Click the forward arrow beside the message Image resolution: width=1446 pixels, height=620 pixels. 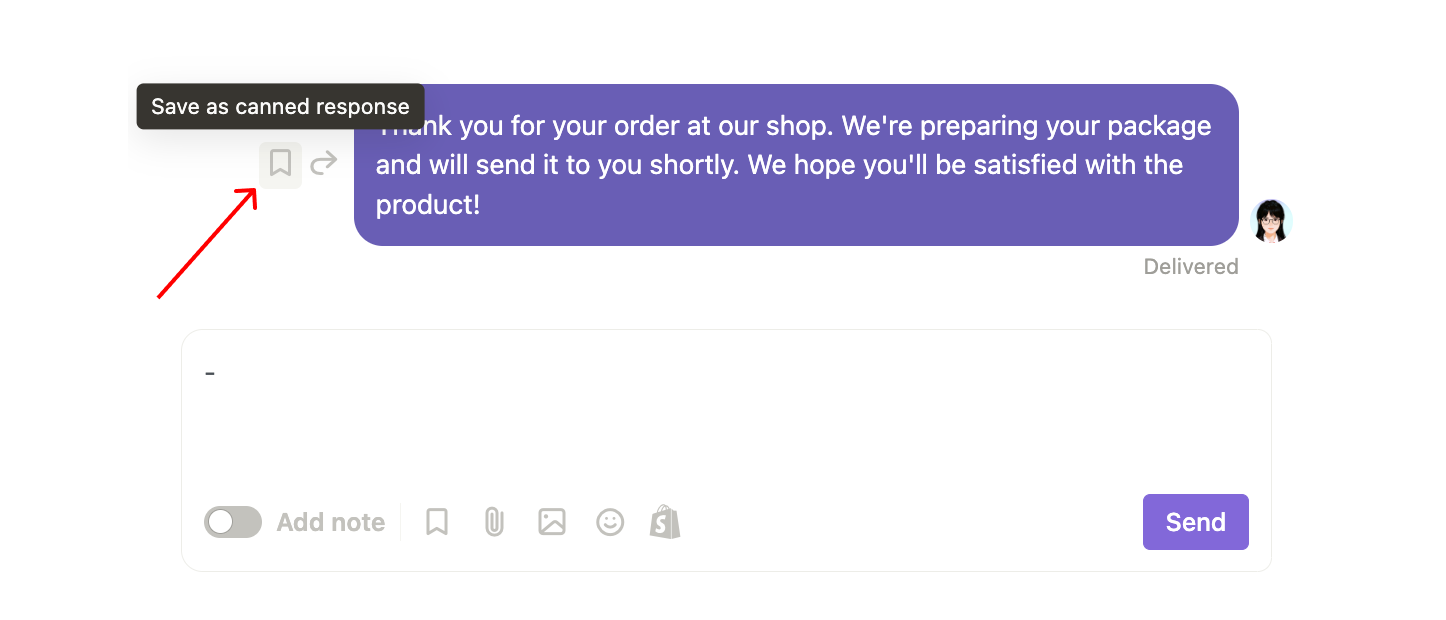(323, 163)
